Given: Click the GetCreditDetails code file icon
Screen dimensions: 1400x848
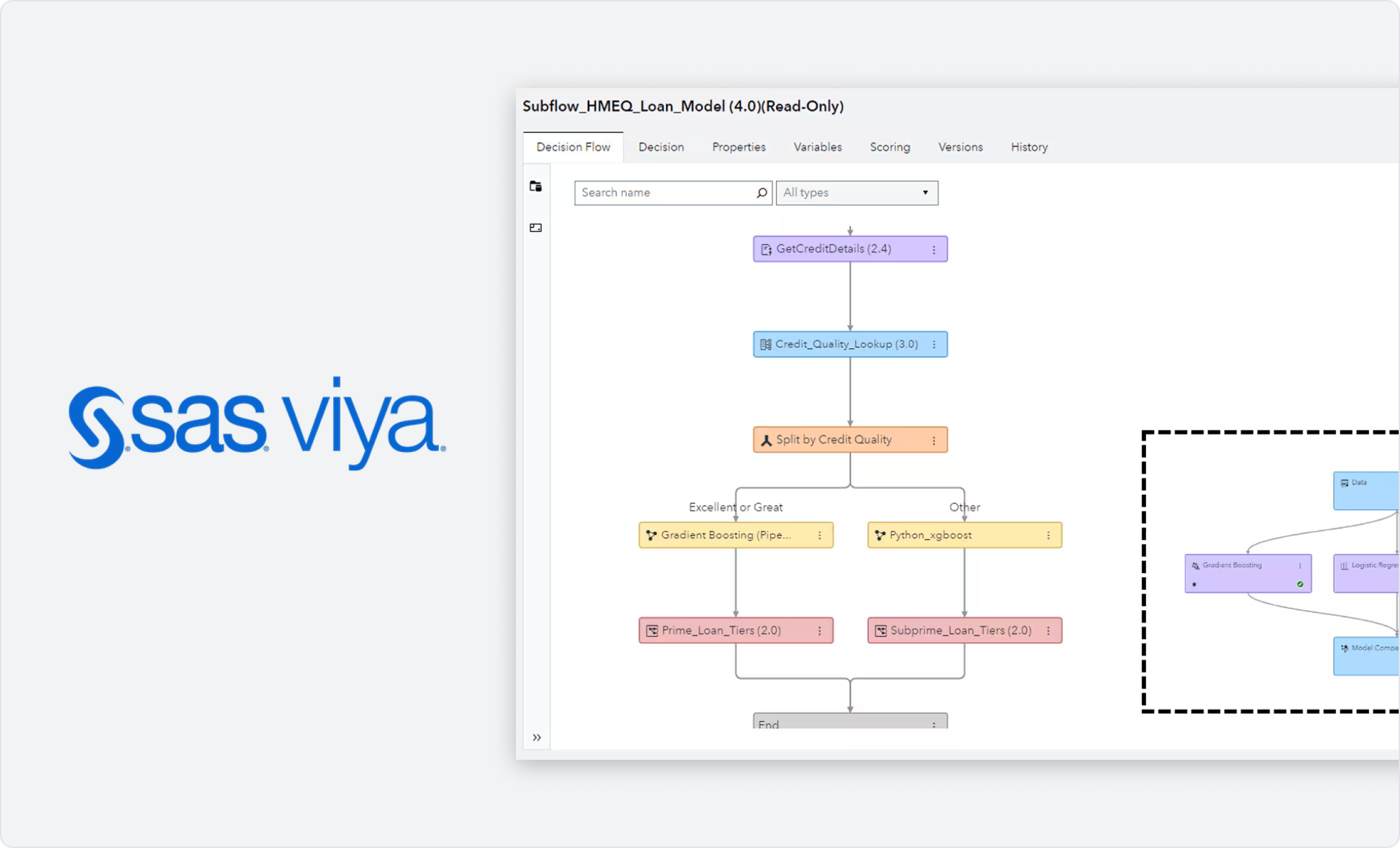Looking at the screenshot, I should pyautogui.click(x=766, y=250).
